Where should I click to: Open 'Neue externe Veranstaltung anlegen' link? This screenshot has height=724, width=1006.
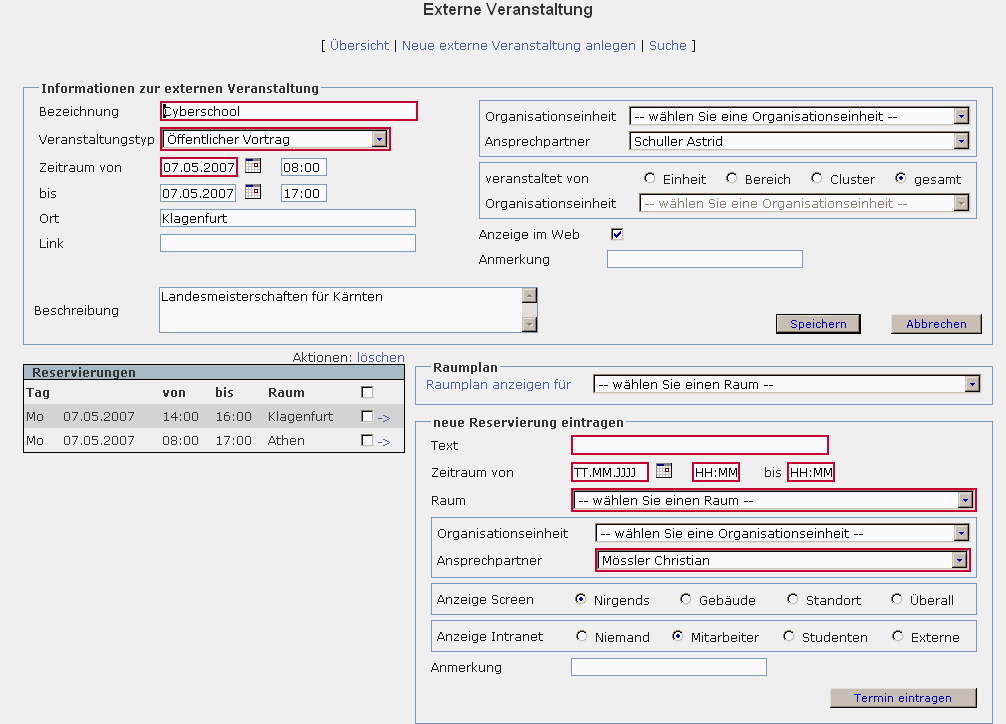pos(518,46)
